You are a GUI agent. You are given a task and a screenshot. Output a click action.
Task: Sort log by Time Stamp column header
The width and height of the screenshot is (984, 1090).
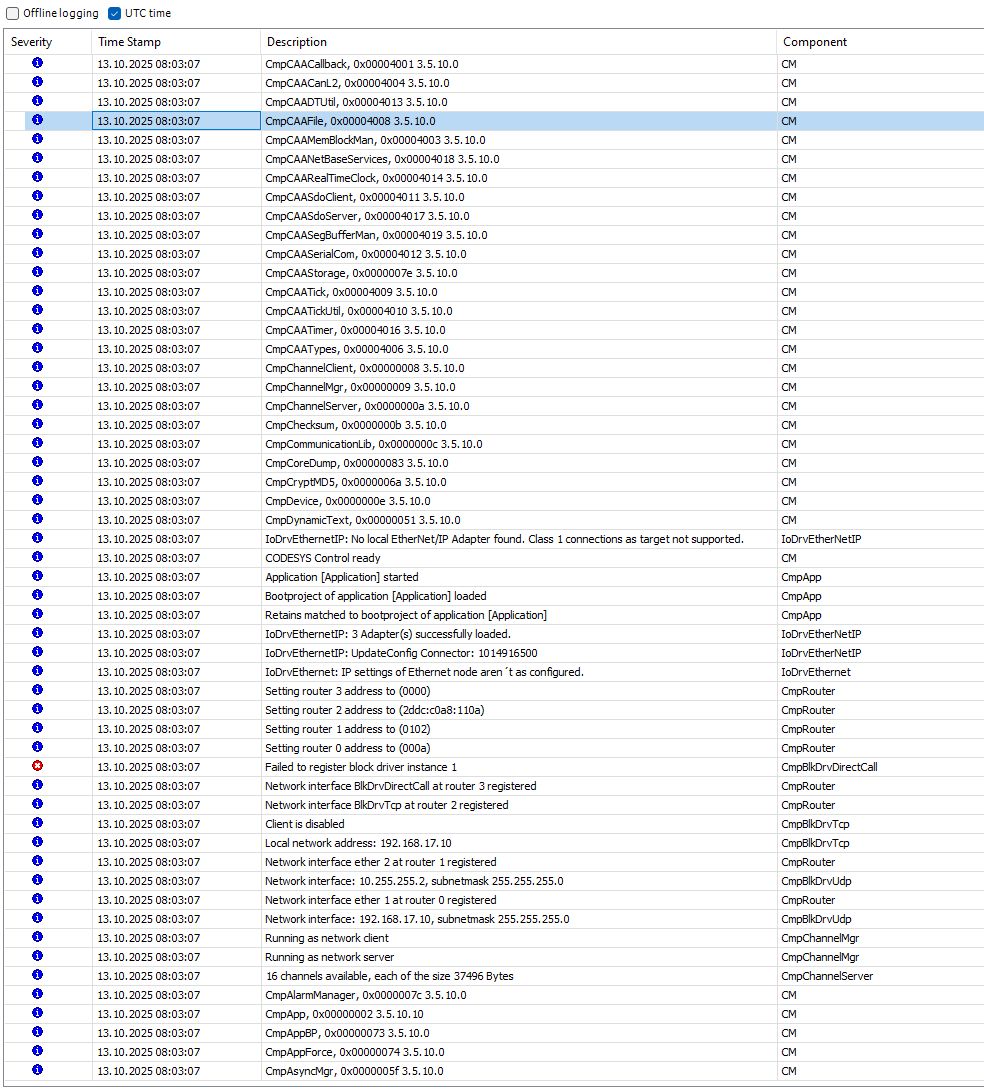point(128,42)
